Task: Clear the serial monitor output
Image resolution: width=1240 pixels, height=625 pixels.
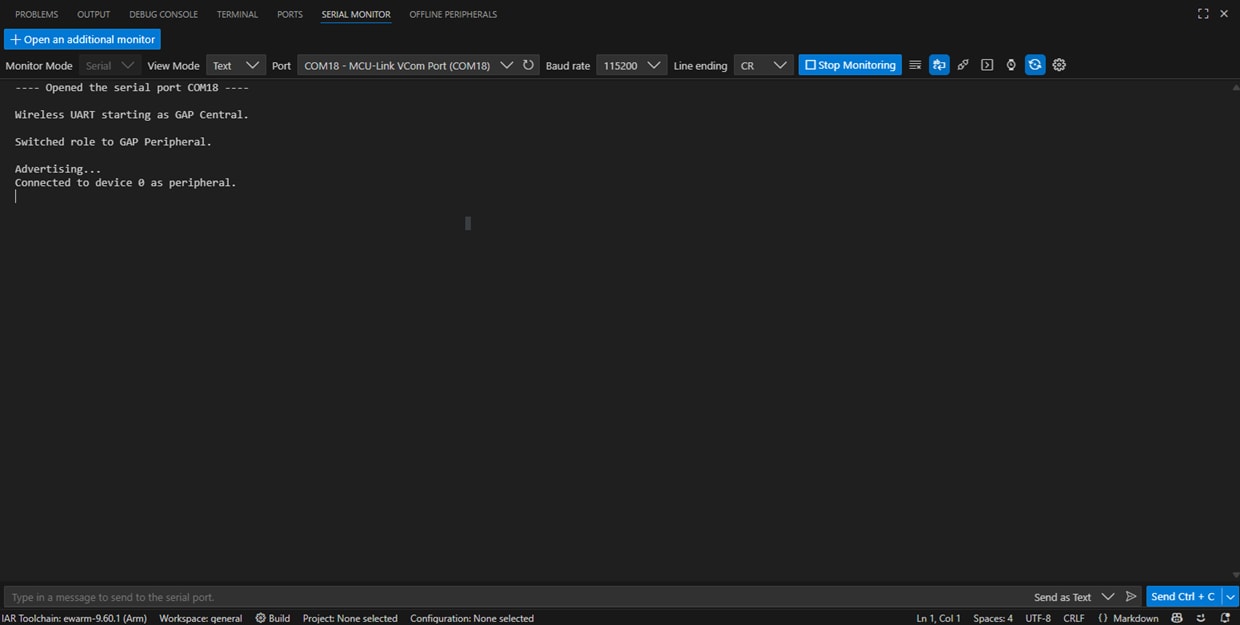Action: pos(915,65)
